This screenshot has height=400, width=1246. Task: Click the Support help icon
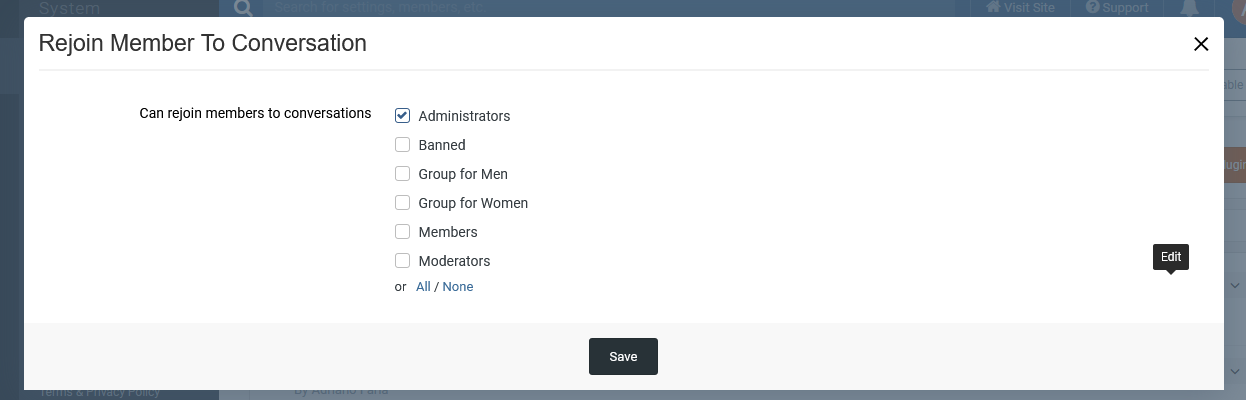coord(1092,7)
